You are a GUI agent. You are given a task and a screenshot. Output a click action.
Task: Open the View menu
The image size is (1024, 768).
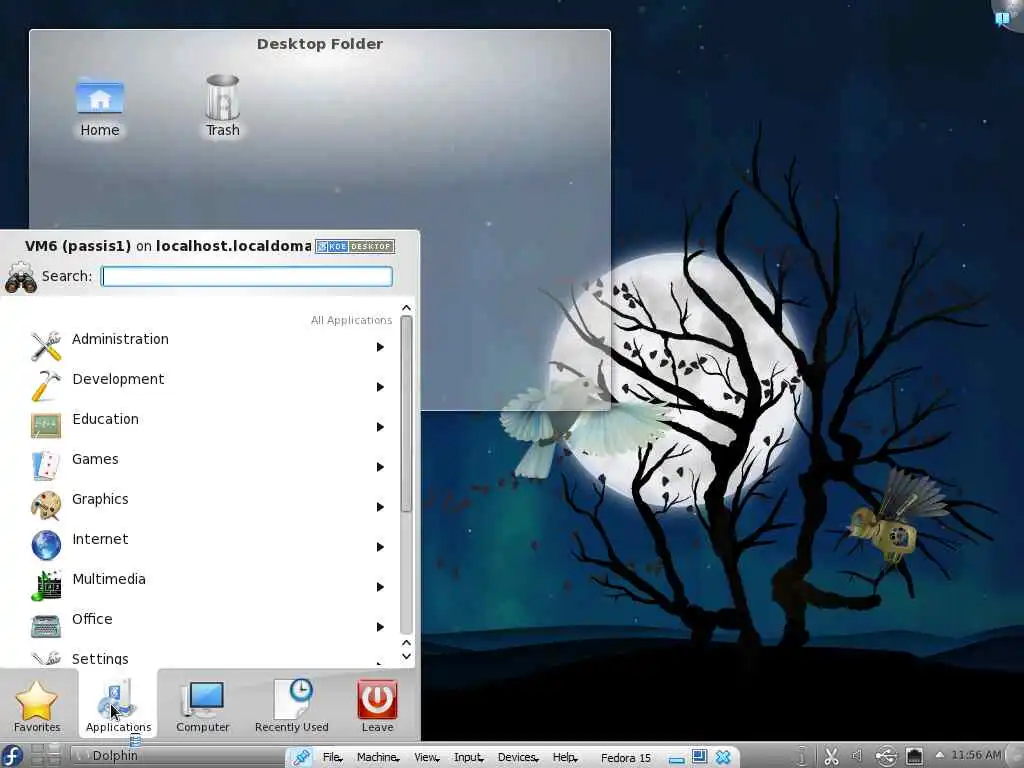tap(426, 757)
